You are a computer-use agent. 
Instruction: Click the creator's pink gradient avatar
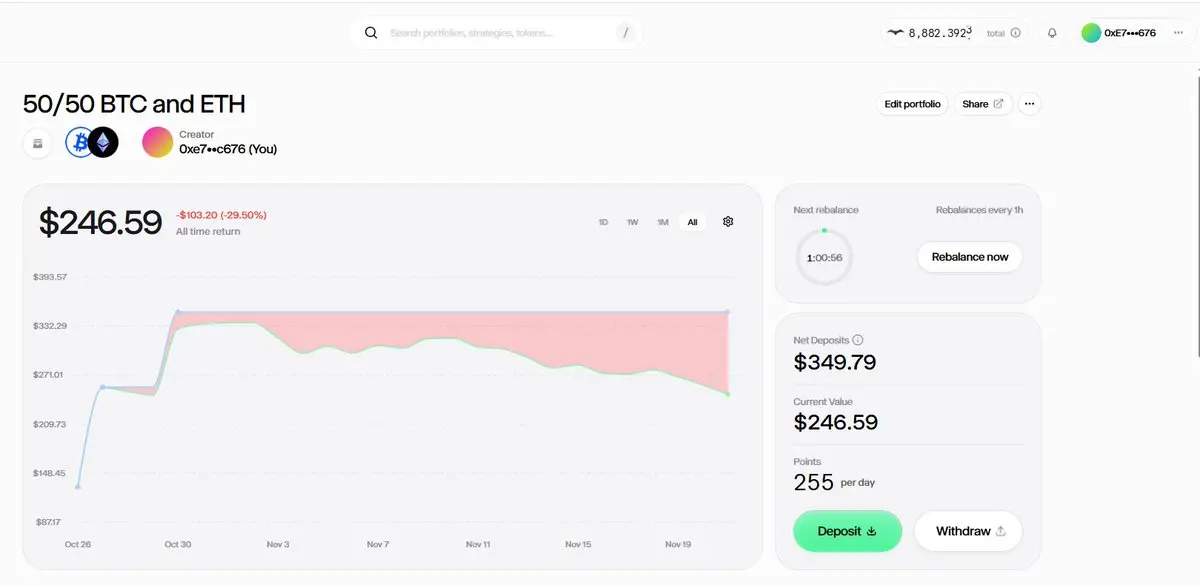158,142
